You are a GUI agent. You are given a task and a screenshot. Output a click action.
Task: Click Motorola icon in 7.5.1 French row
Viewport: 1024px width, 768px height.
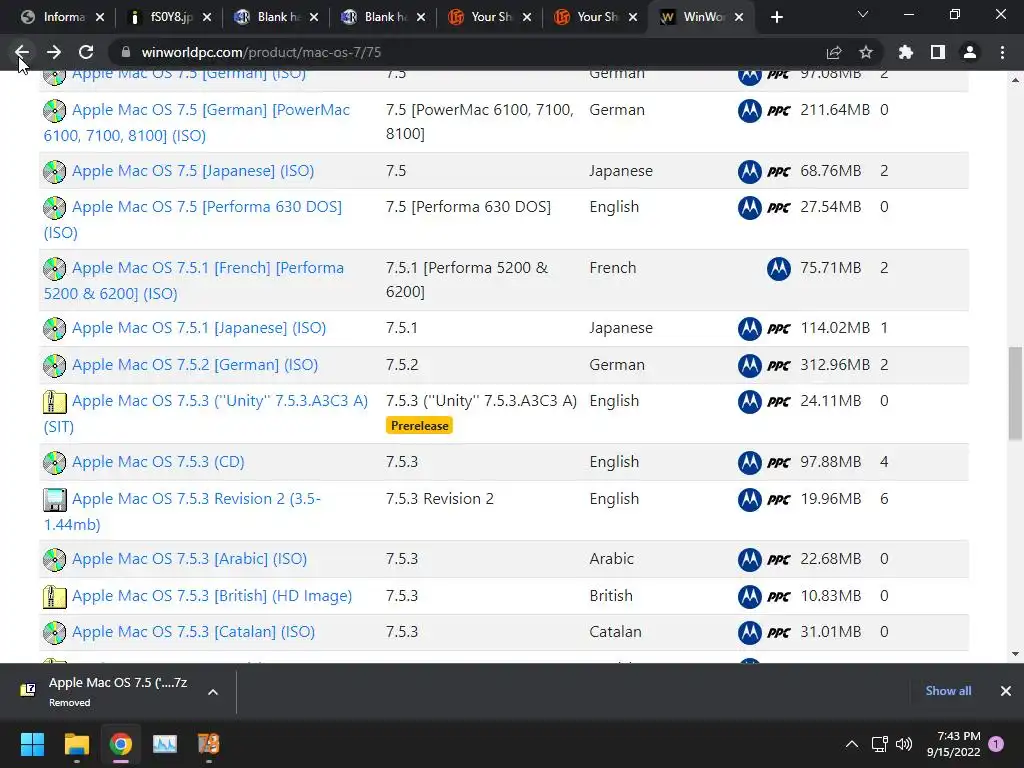click(778, 268)
